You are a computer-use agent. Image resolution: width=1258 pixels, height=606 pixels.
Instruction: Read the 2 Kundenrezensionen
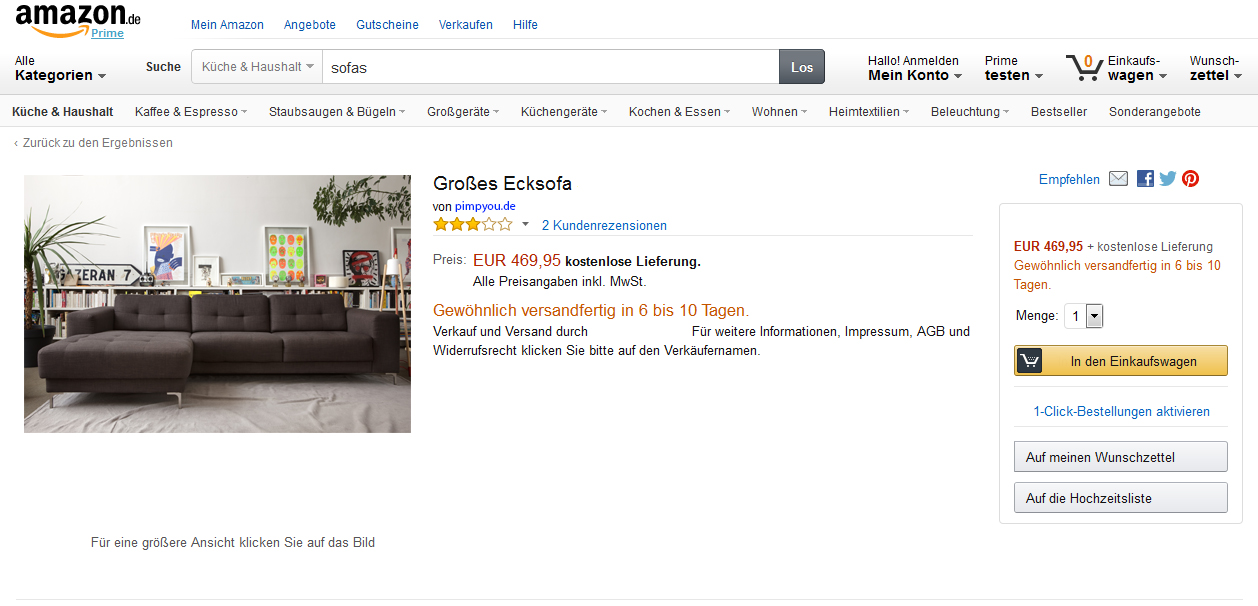coord(603,225)
